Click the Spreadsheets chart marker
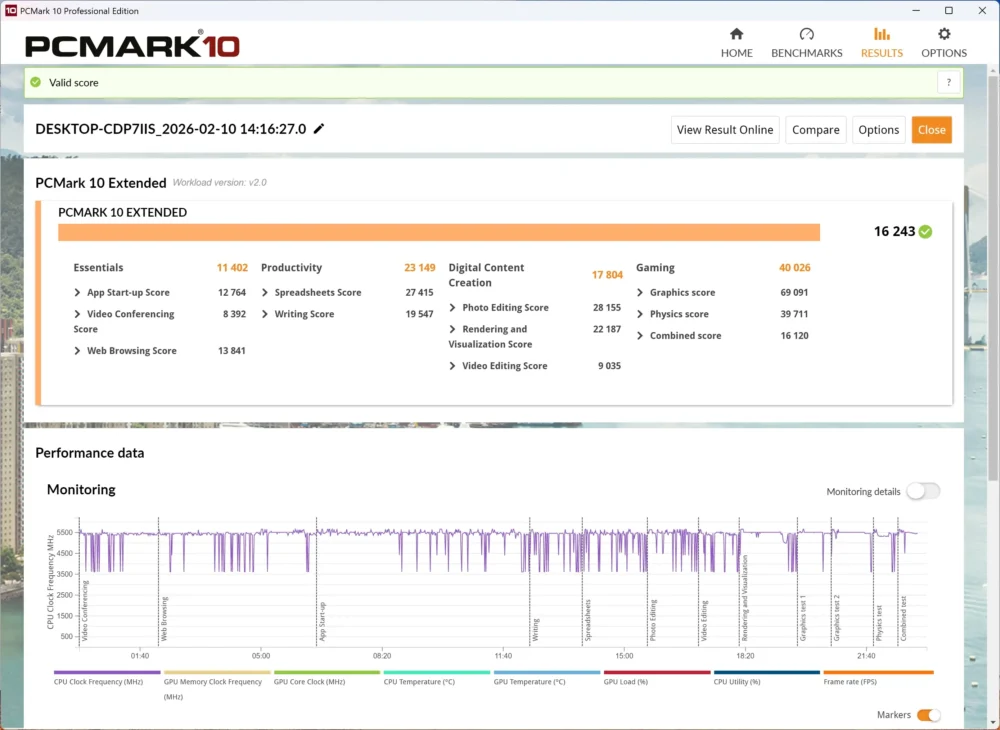This screenshot has height=730, width=1000. [x=587, y=620]
